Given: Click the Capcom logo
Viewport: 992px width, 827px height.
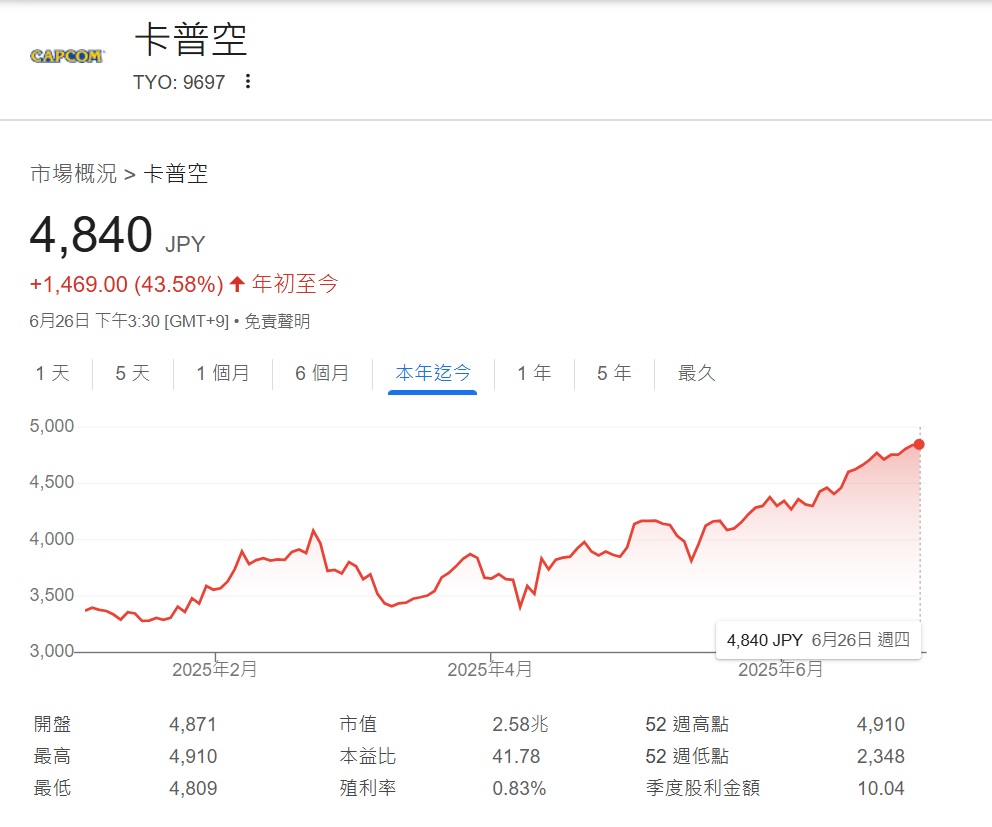Looking at the screenshot, I should tap(66, 56).
